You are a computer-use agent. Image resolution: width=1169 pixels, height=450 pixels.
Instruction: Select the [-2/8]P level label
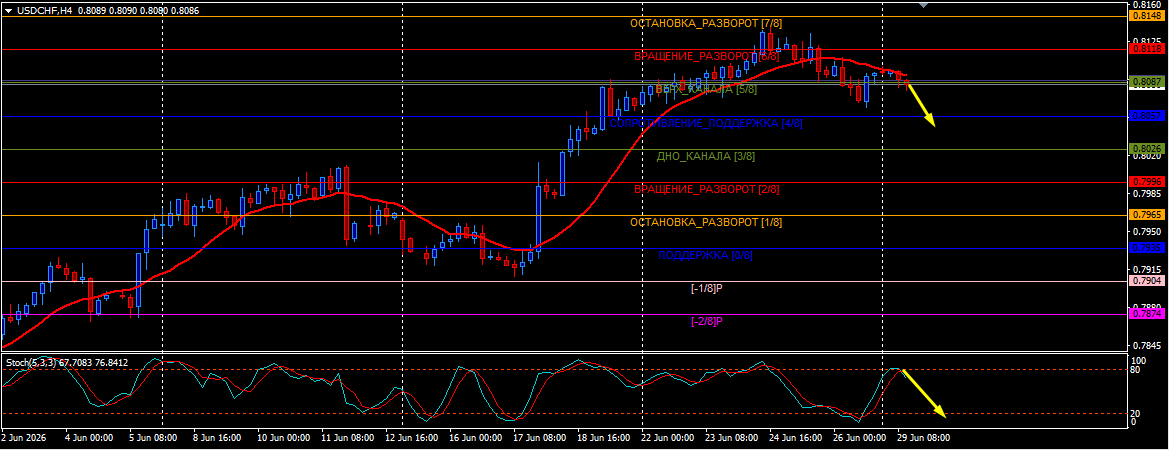coord(707,321)
